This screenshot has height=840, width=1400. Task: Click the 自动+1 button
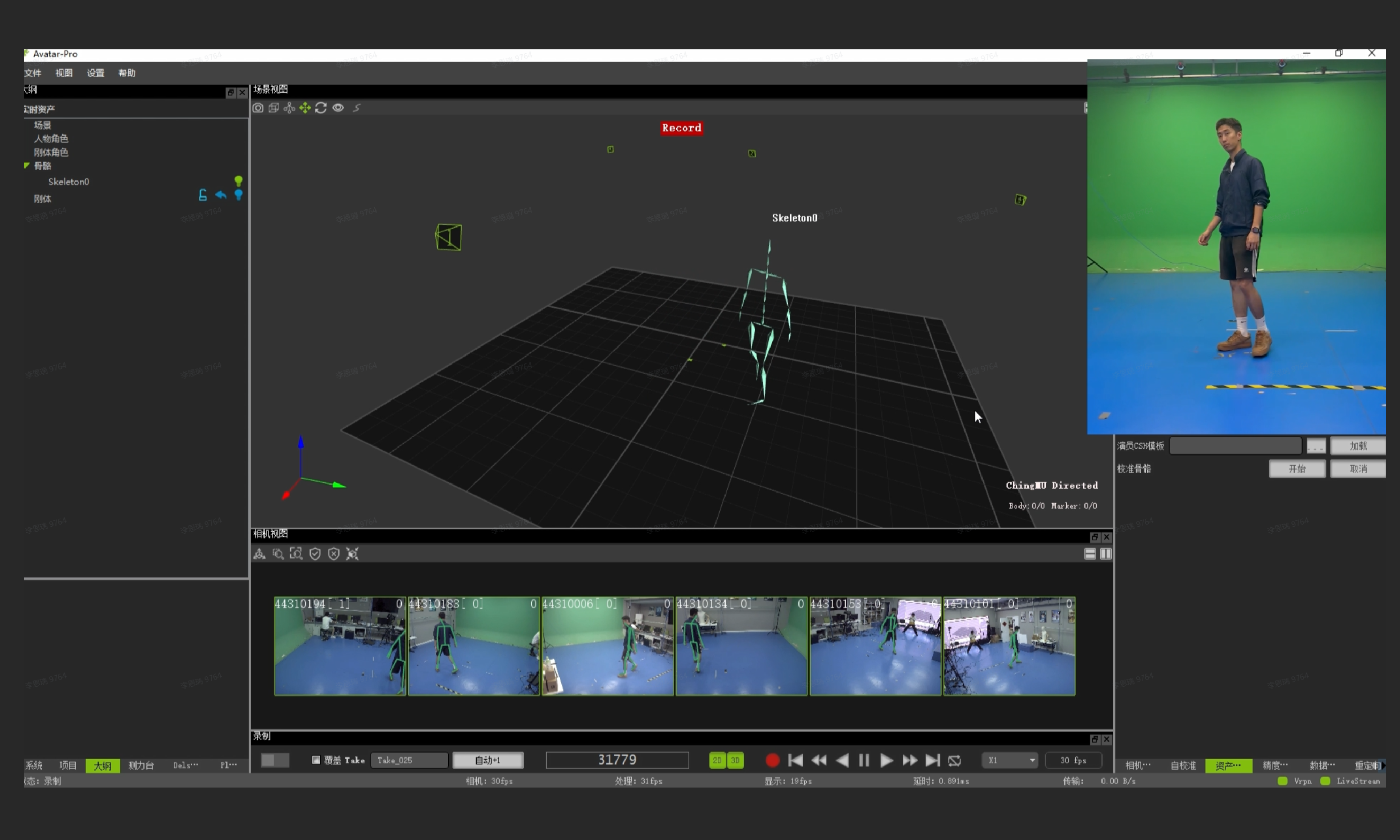click(487, 760)
